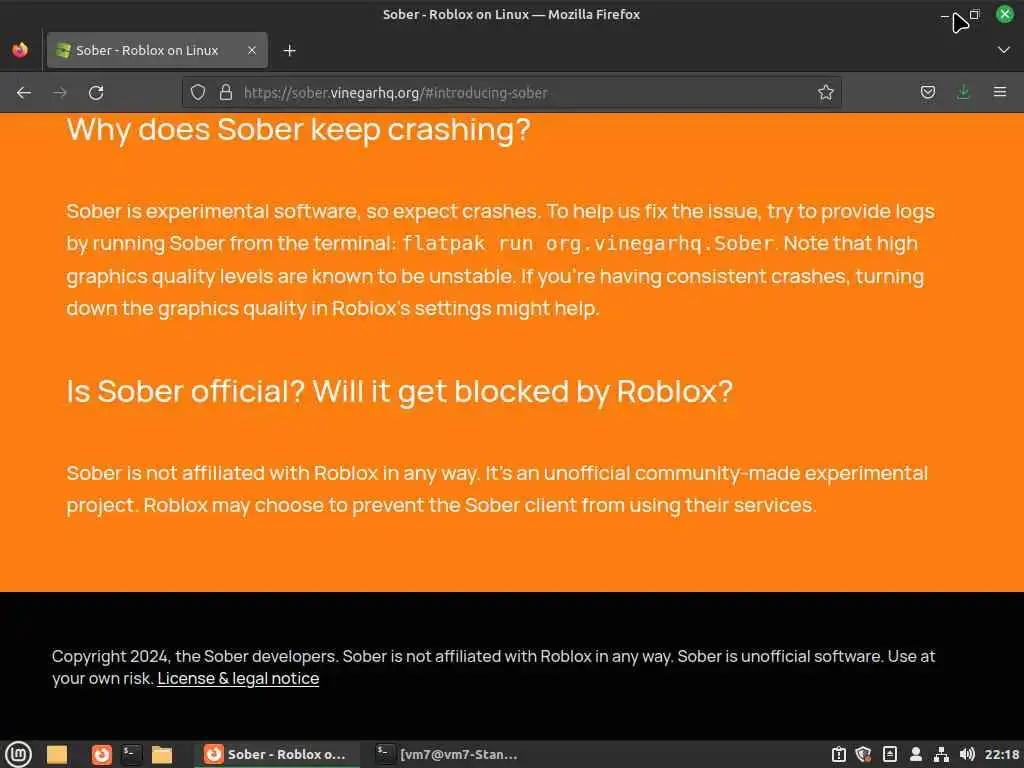Minimize the Firefox window
1024x768 pixels.
[945, 15]
